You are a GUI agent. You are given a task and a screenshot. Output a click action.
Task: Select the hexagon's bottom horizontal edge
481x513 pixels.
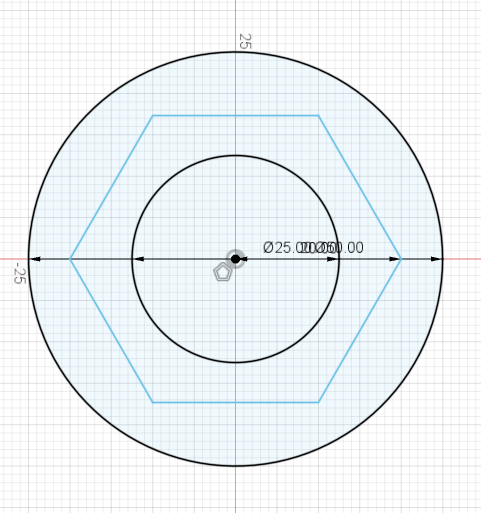coord(235,402)
